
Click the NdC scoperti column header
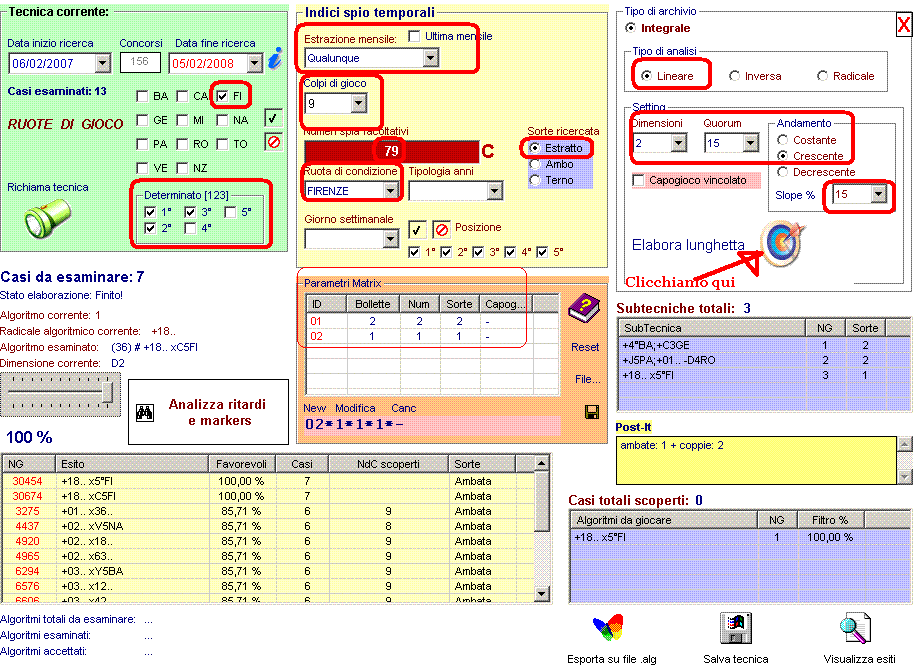pos(388,464)
